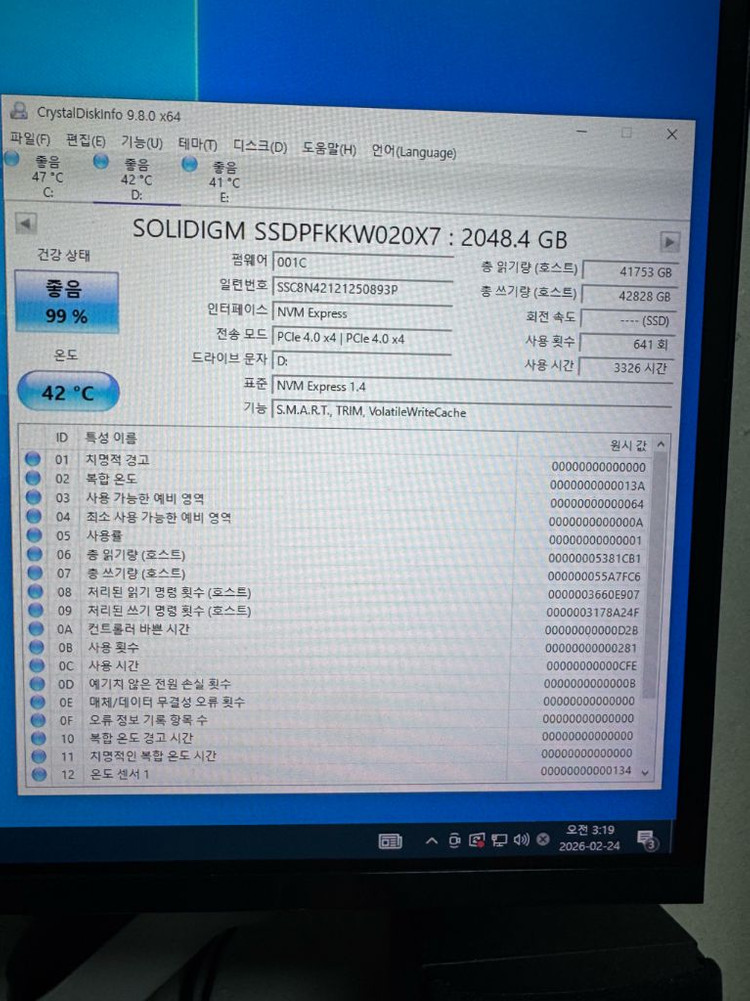
Task: Click the 좋음 99 % health status button
Action: 66,302
